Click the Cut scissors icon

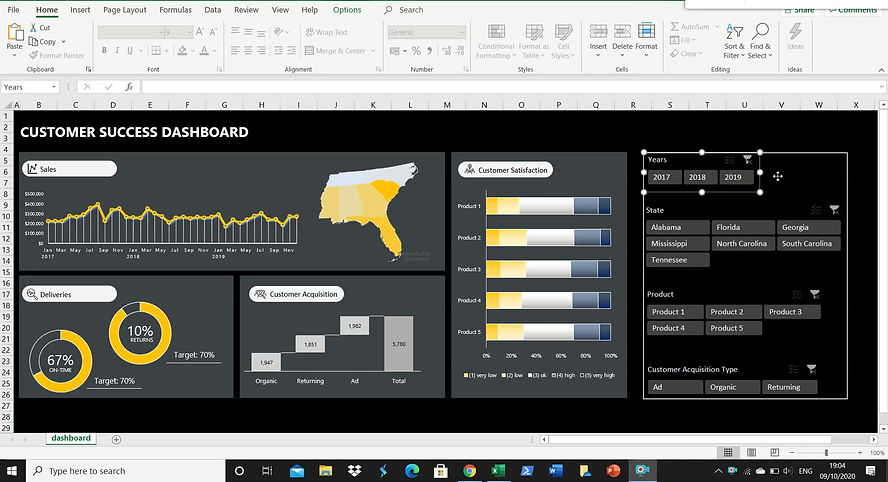[x=33, y=27]
